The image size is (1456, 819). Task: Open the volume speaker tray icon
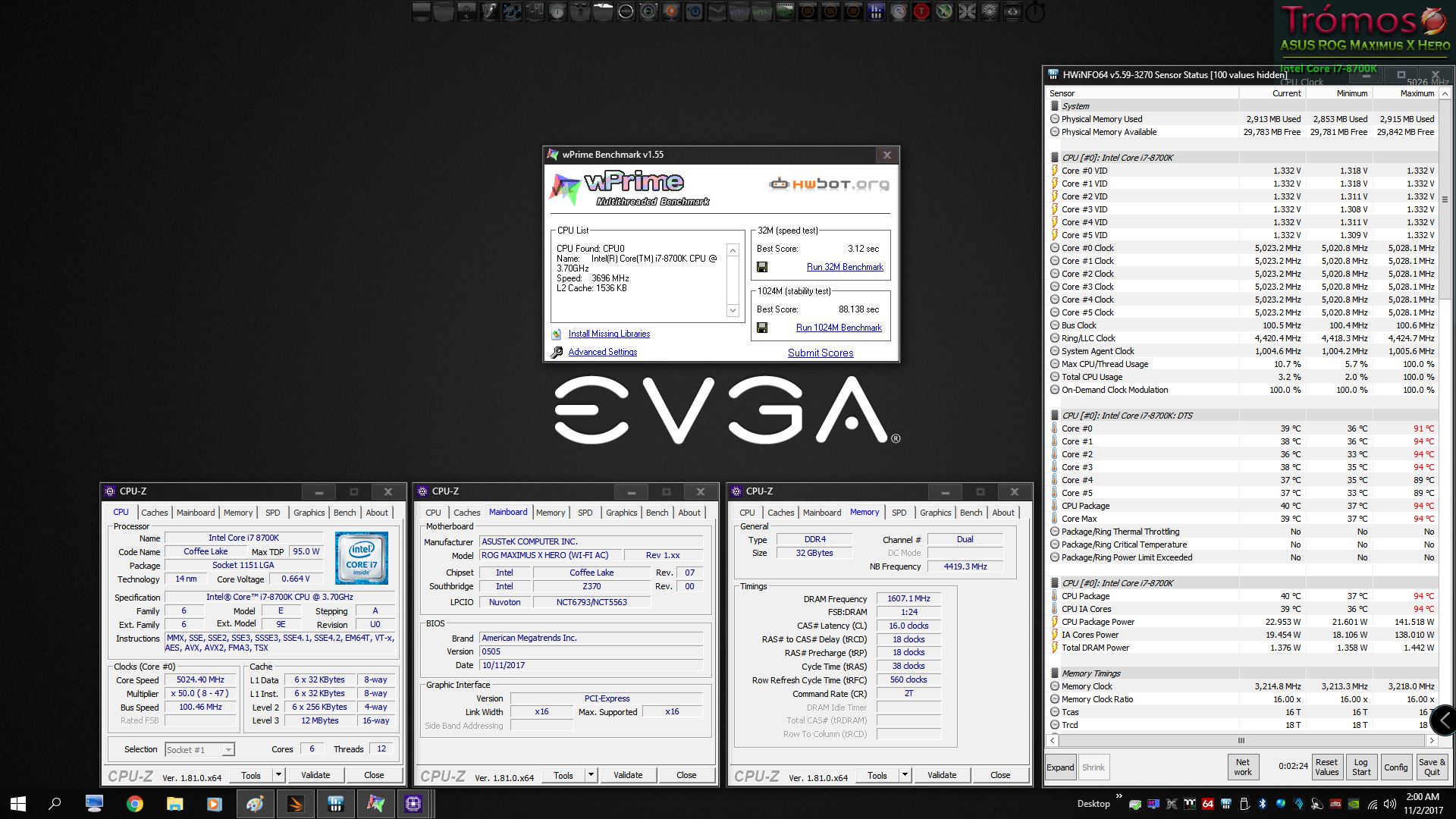tap(1390, 804)
